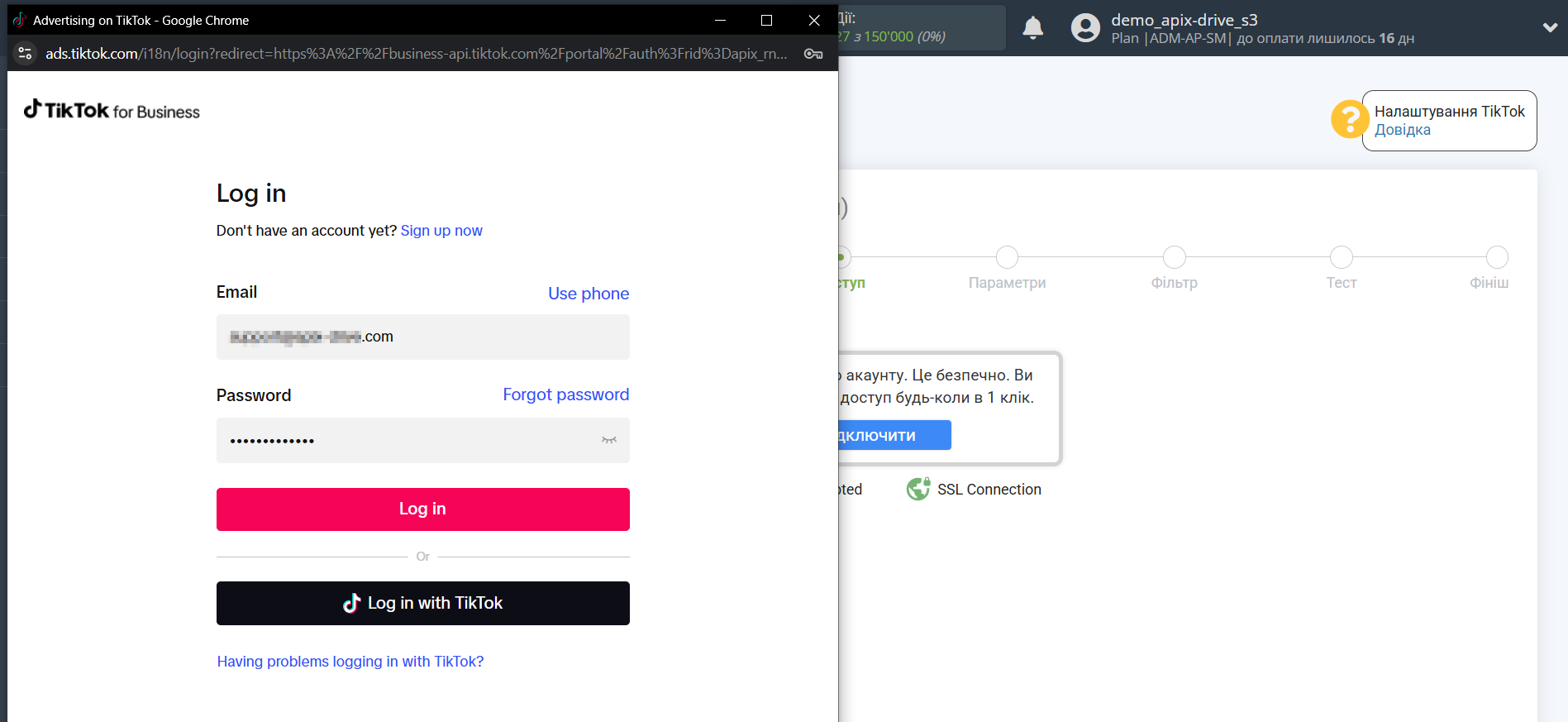Click the URL address bar text

[416, 54]
